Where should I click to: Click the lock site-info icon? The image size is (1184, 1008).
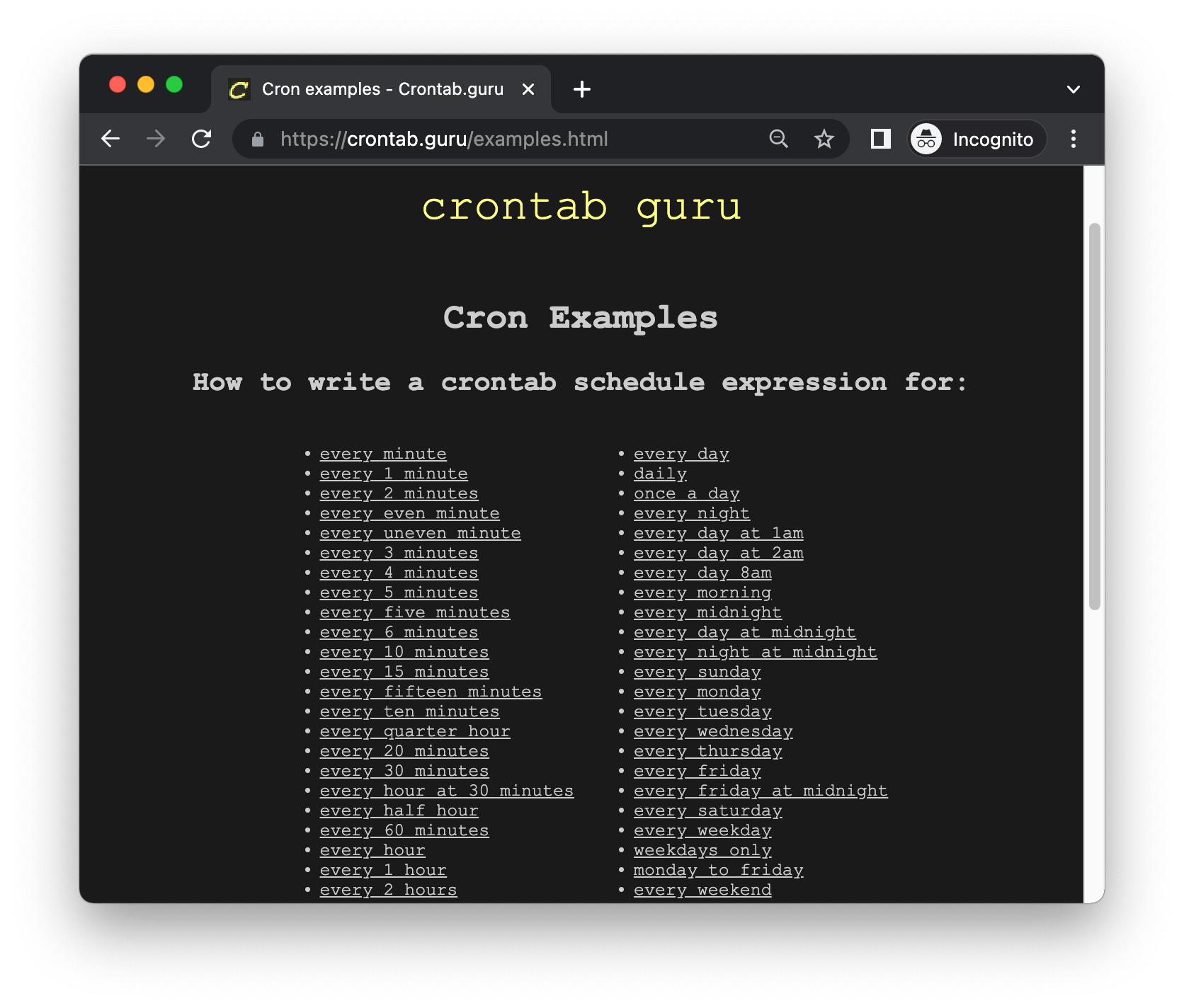[258, 139]
